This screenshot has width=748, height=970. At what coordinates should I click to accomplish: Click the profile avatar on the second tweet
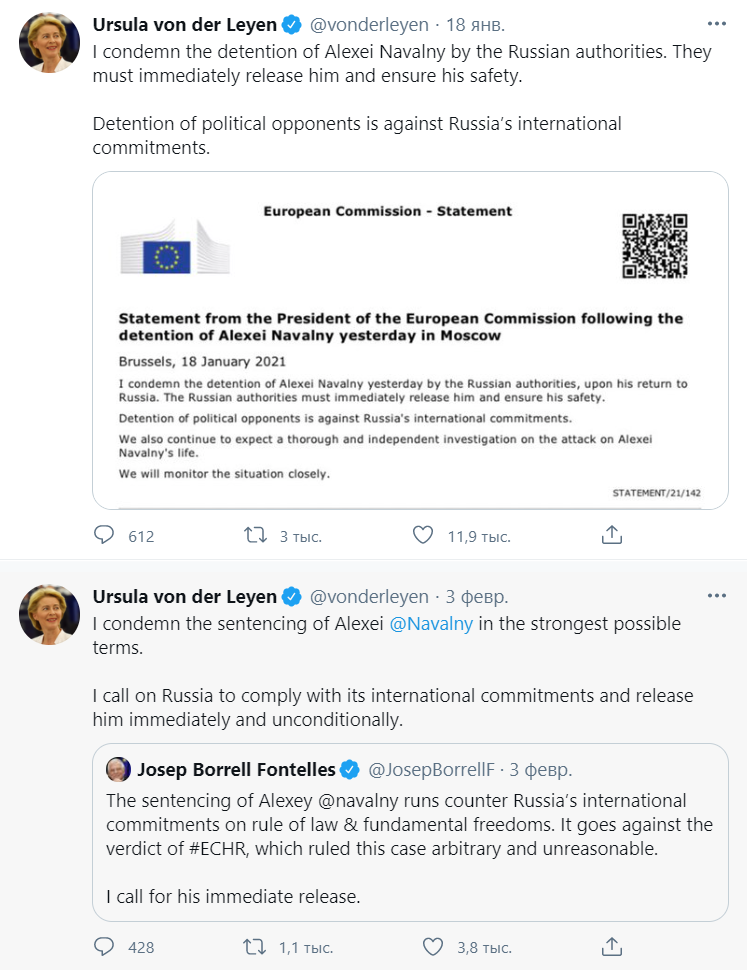50,615
